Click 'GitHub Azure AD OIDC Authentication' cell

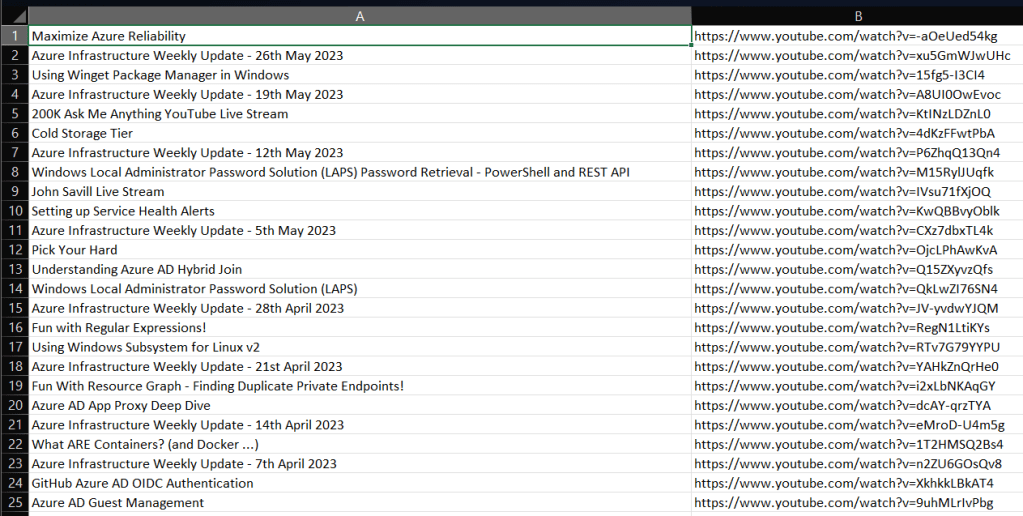(x=142, y=483)
